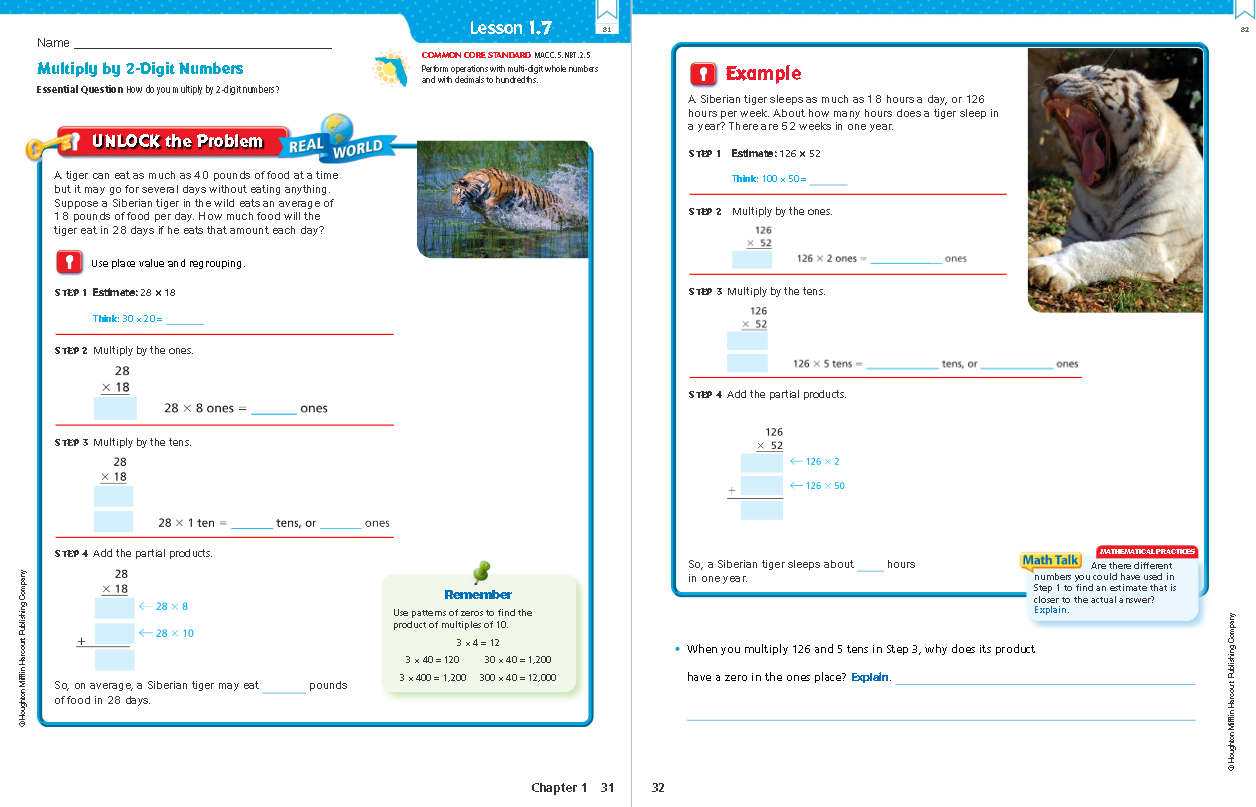Click the '3 × 40 = 120' equation
The width and height of the screenshot is (1256, 807).
tap(432, 660)
